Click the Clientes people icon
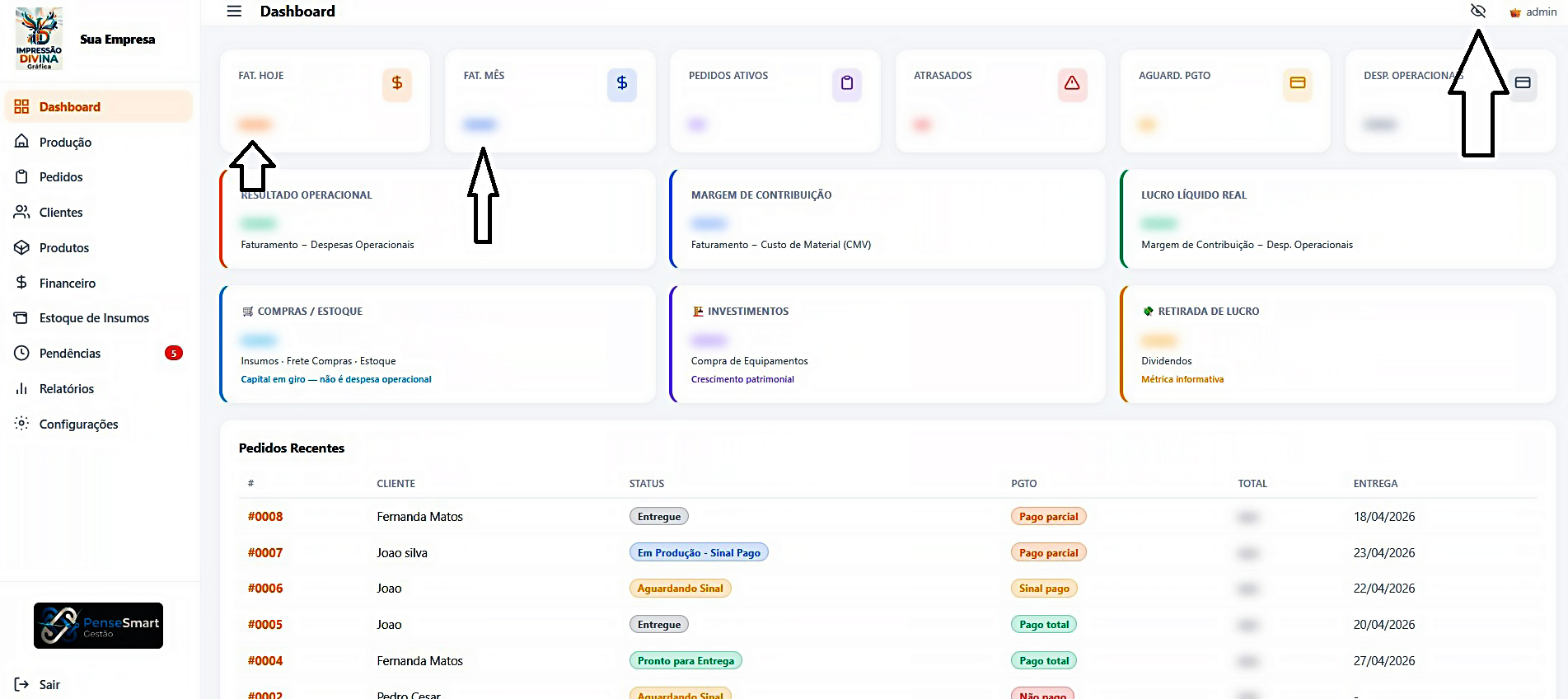 coord(21,212)
